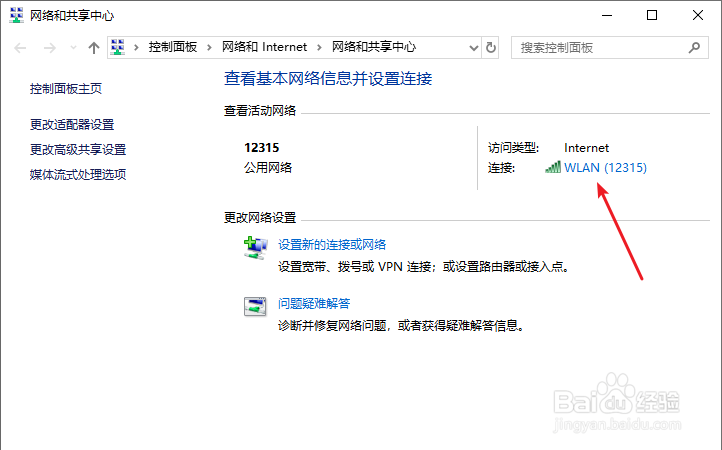Open 控制面板主页 link

click(x=66, y=88)
